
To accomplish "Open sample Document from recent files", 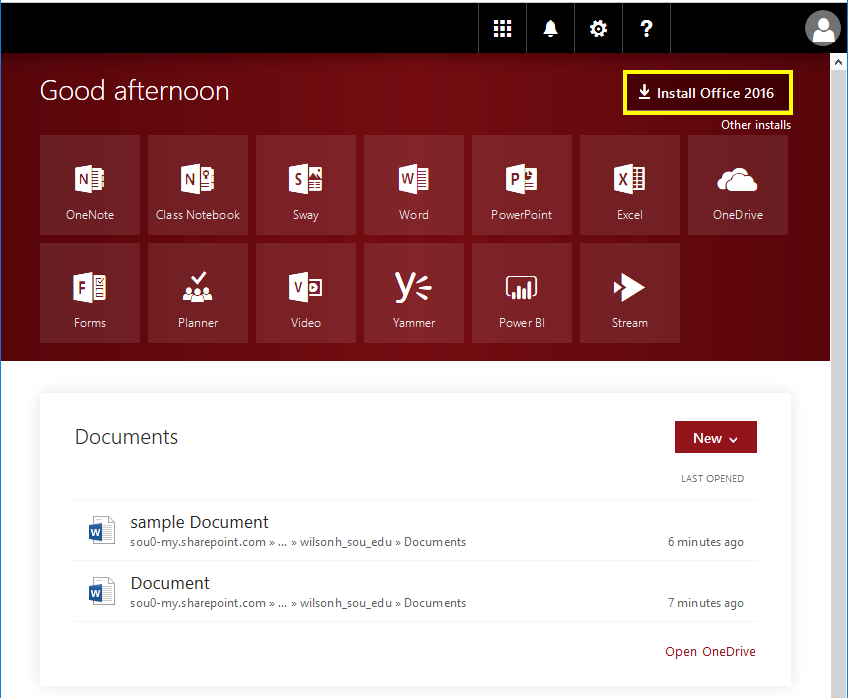I will tap(199, 522).
